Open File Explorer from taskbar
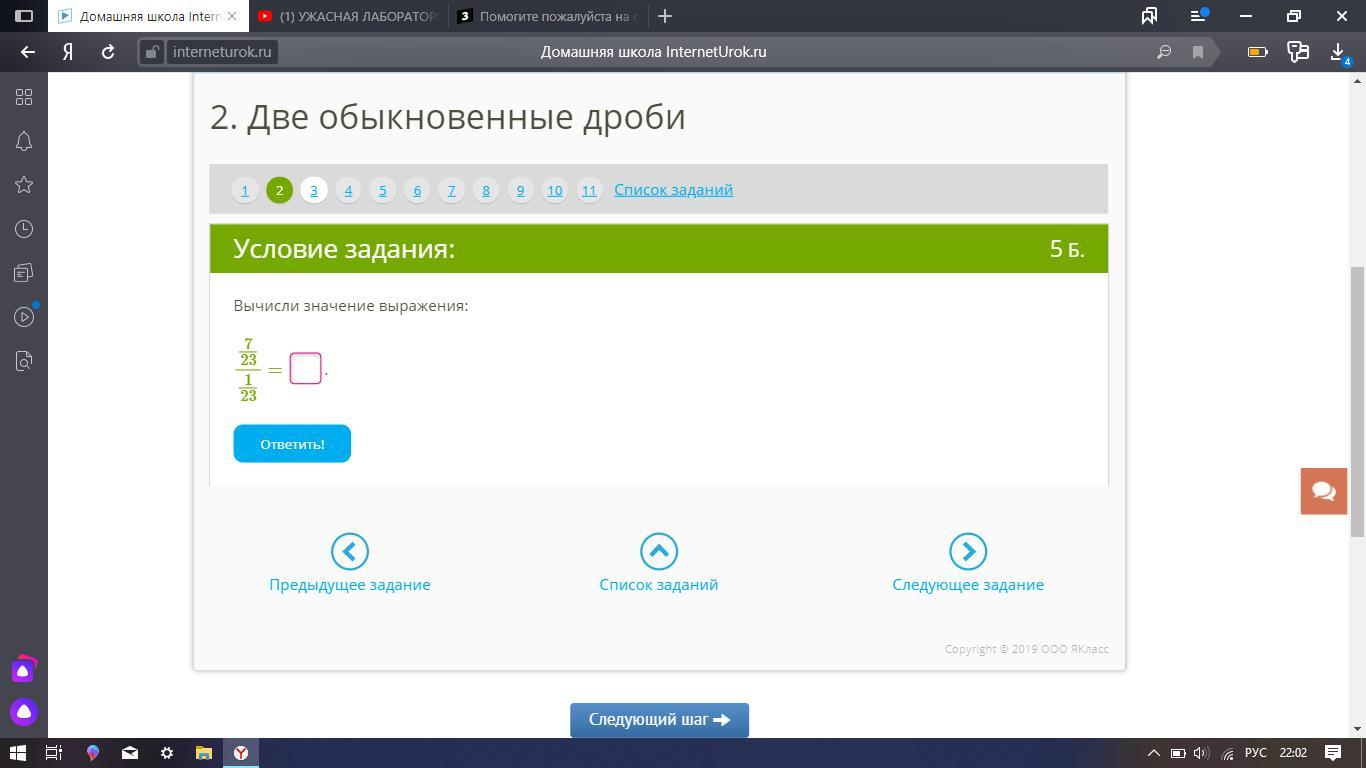 (203, 753)
